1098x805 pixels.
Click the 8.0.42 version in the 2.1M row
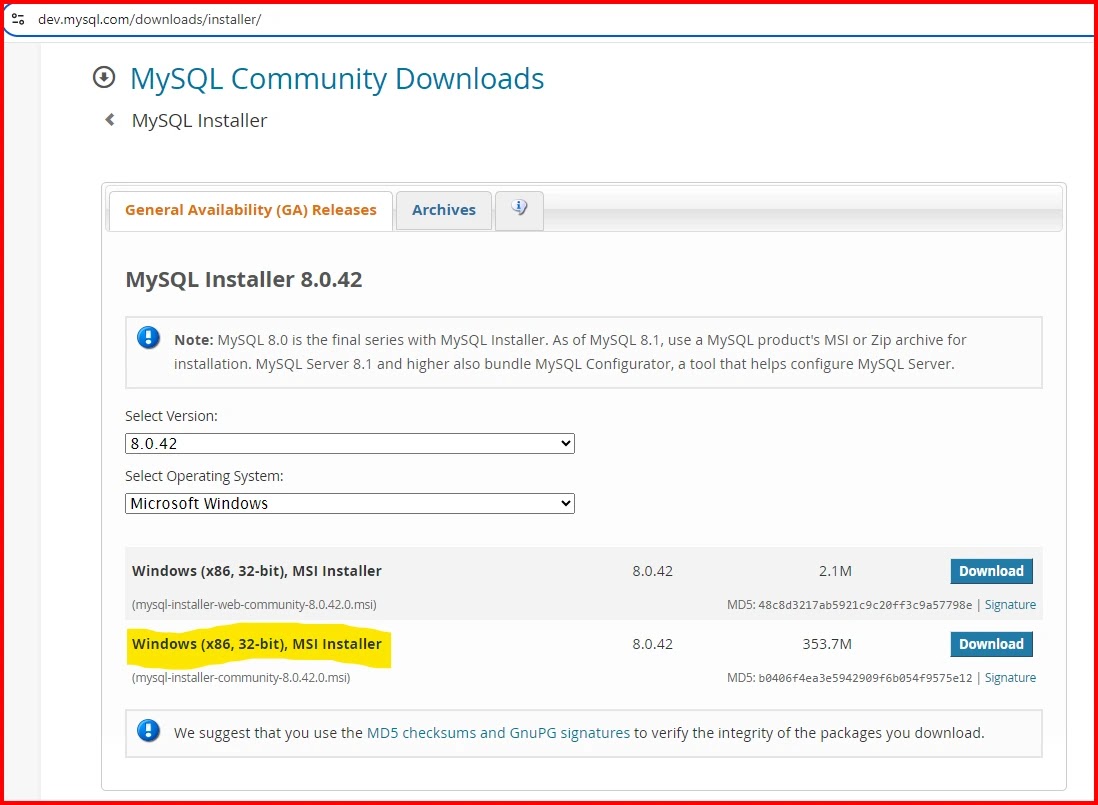tap(653, 571)
